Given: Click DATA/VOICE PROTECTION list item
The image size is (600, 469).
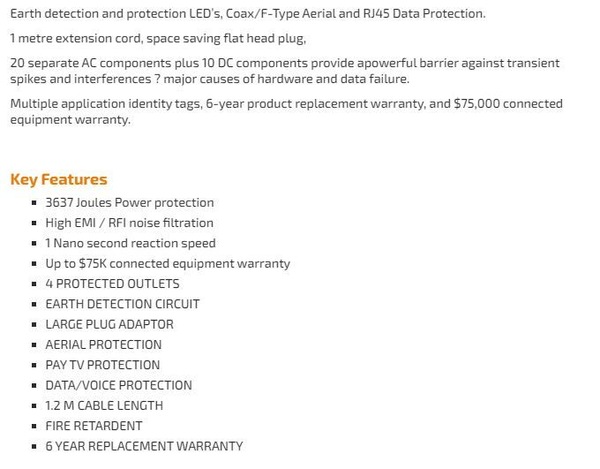Looking at the screenshot, I should 119,385.
